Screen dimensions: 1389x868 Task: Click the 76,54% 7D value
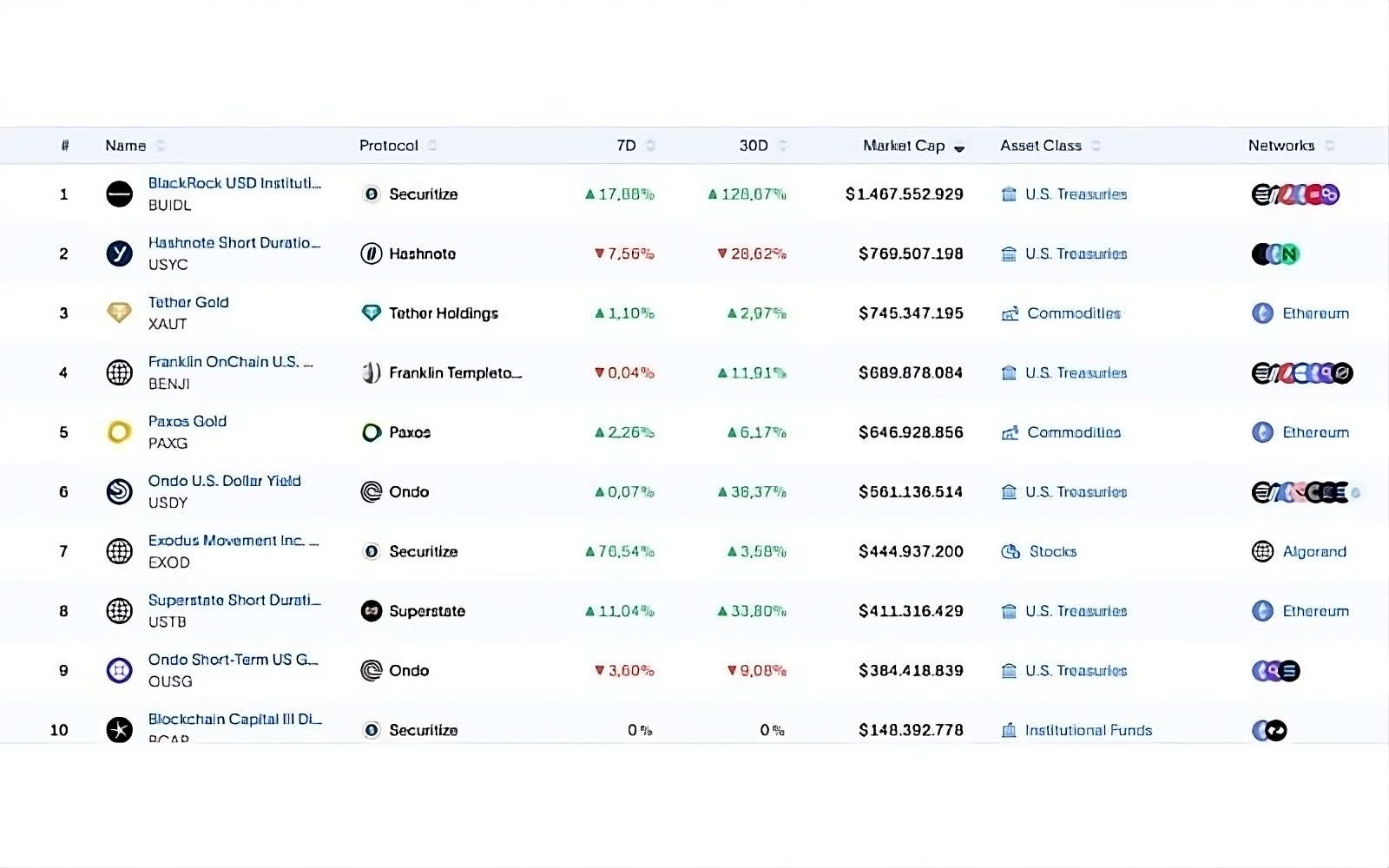[x=620, y=551]
